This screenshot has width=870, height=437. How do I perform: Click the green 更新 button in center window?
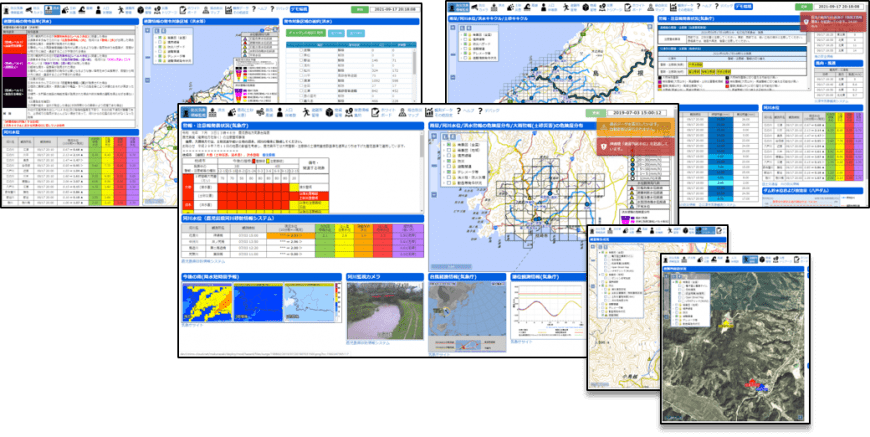pyautogui.click(x=595, y=113)
